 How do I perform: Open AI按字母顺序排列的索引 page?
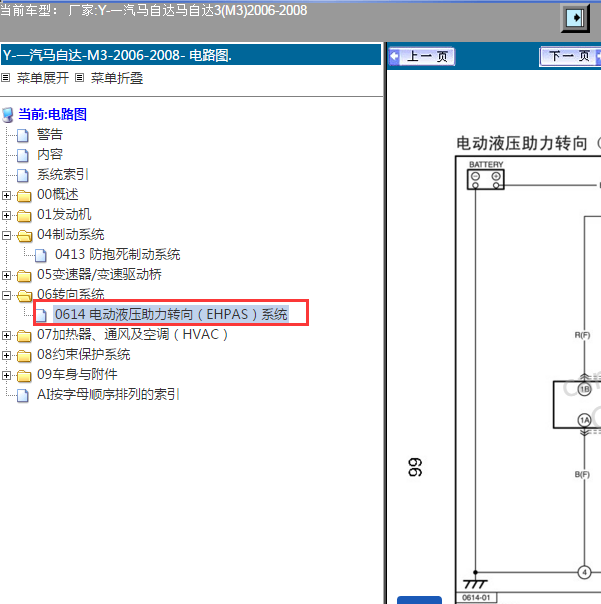click(108, 395)
